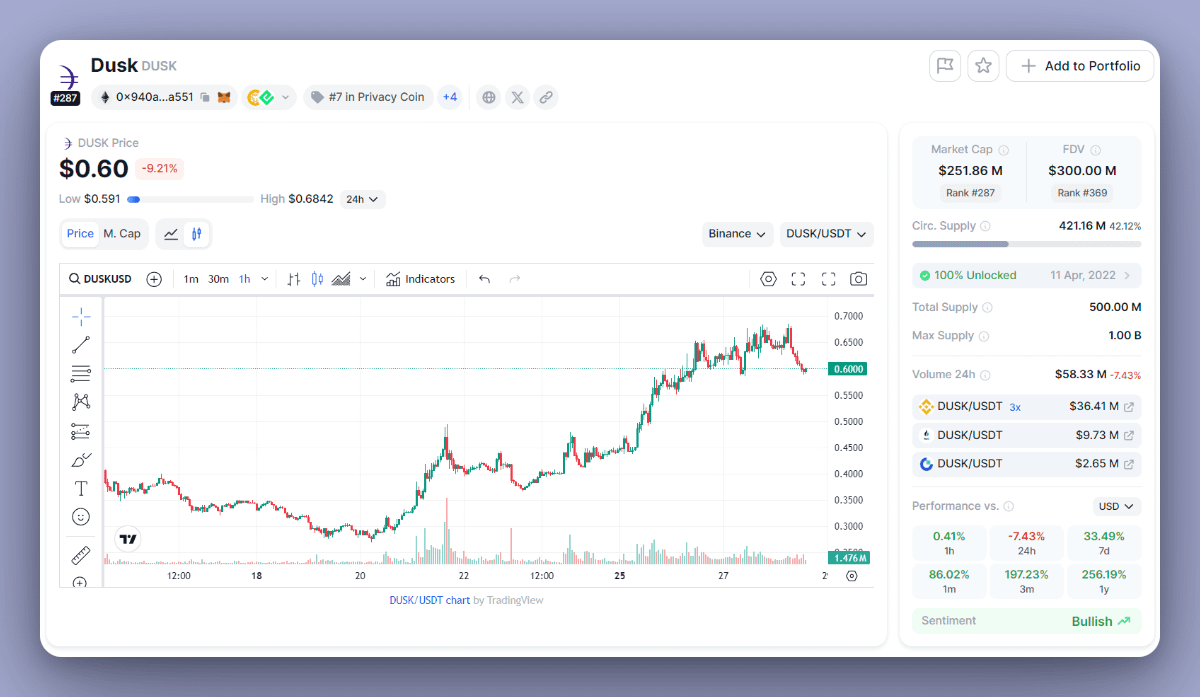
Task: Select the ruler measure tool
Action: pyautogui.click(x=81, y=554)
